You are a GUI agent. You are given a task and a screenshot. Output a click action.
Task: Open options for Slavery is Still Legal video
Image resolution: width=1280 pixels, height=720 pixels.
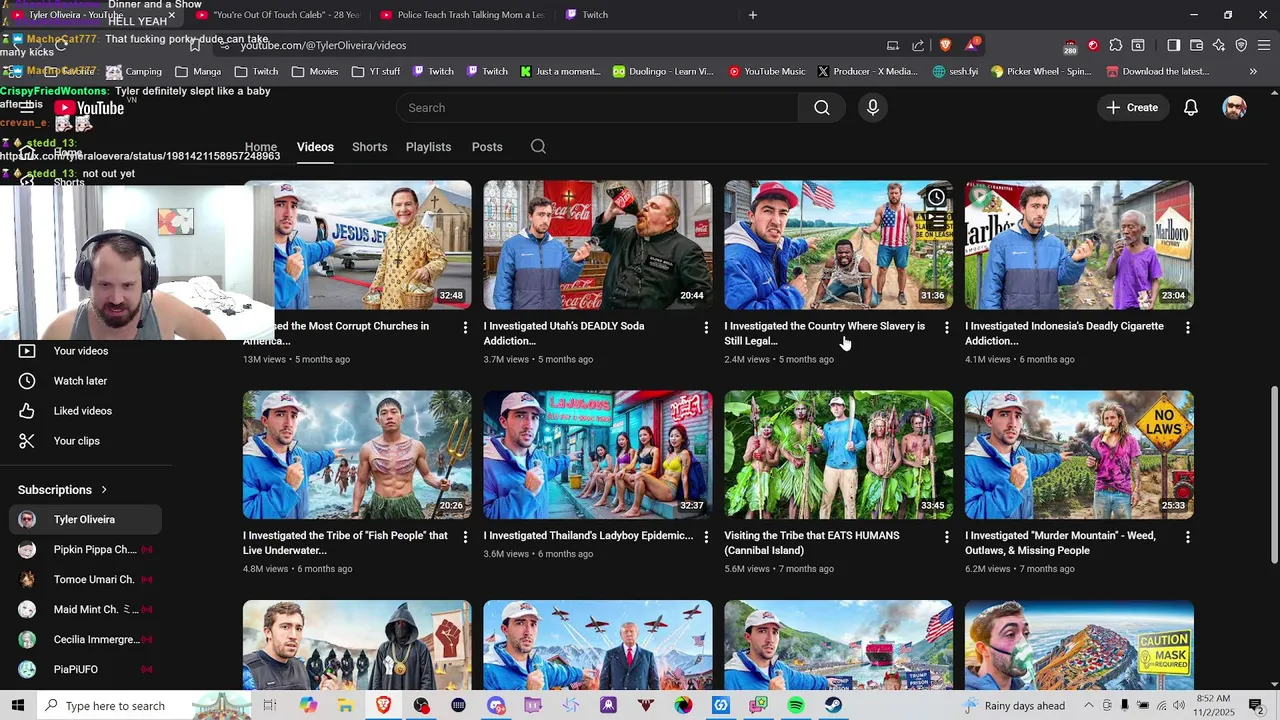click(947, 328)
